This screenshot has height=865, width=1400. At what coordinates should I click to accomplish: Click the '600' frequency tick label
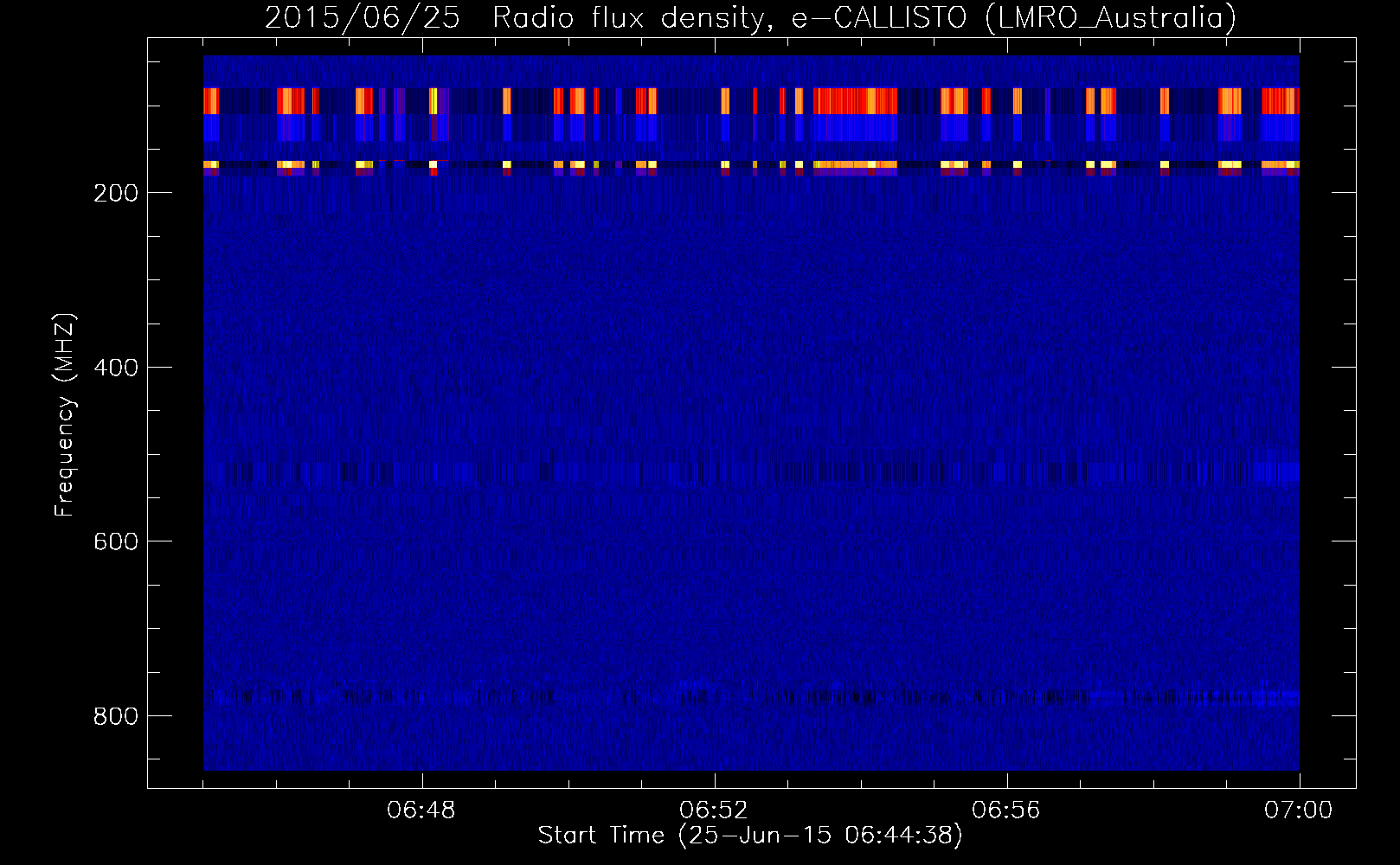click(116, 541)
